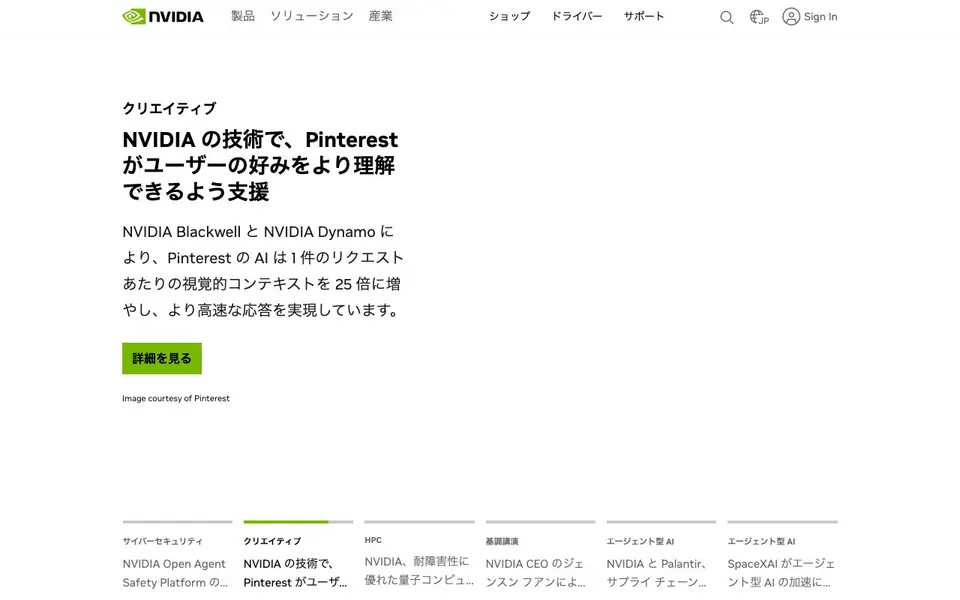Image resolution: width=960 pixels, height=600 pixels.
Task: Click the 詳細を見る button
Action: point(162,358)
